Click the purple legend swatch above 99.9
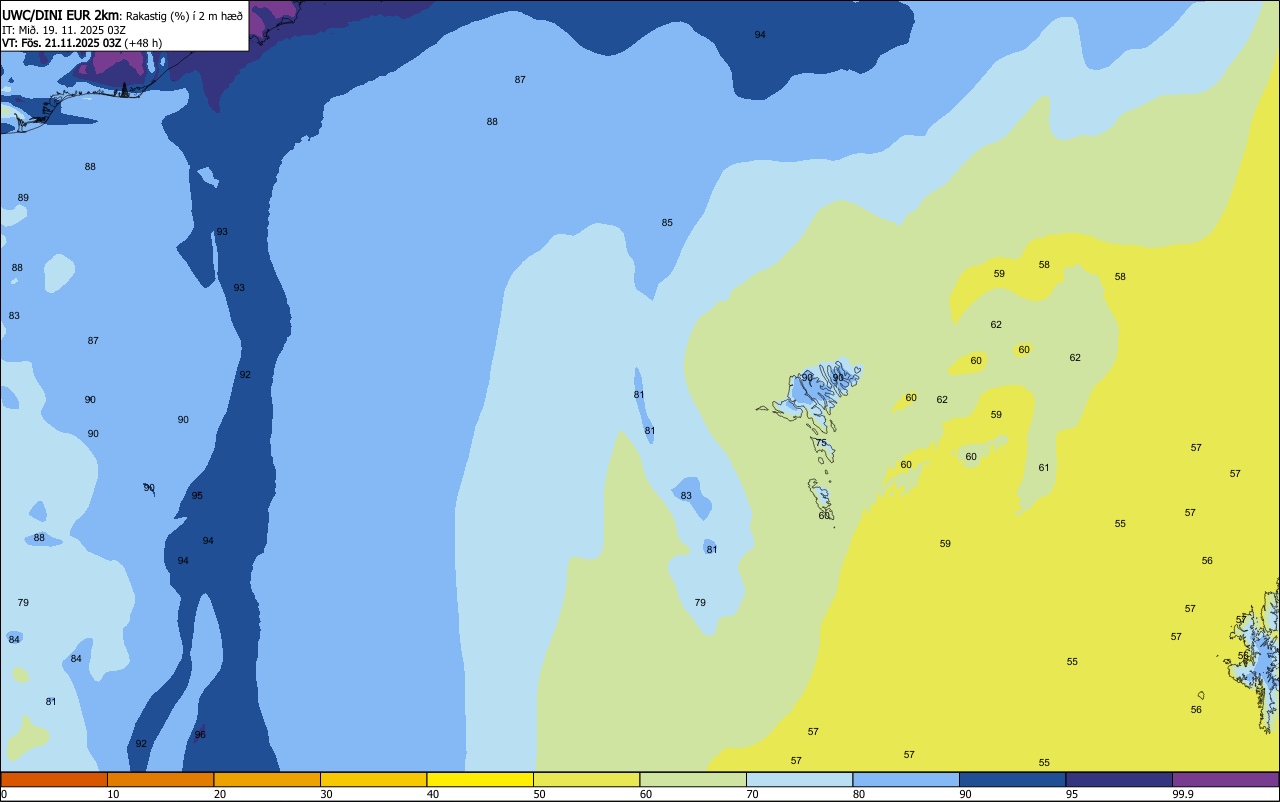The width and height of the screenshot is (1280, 802). click(x=1225, y=779)
